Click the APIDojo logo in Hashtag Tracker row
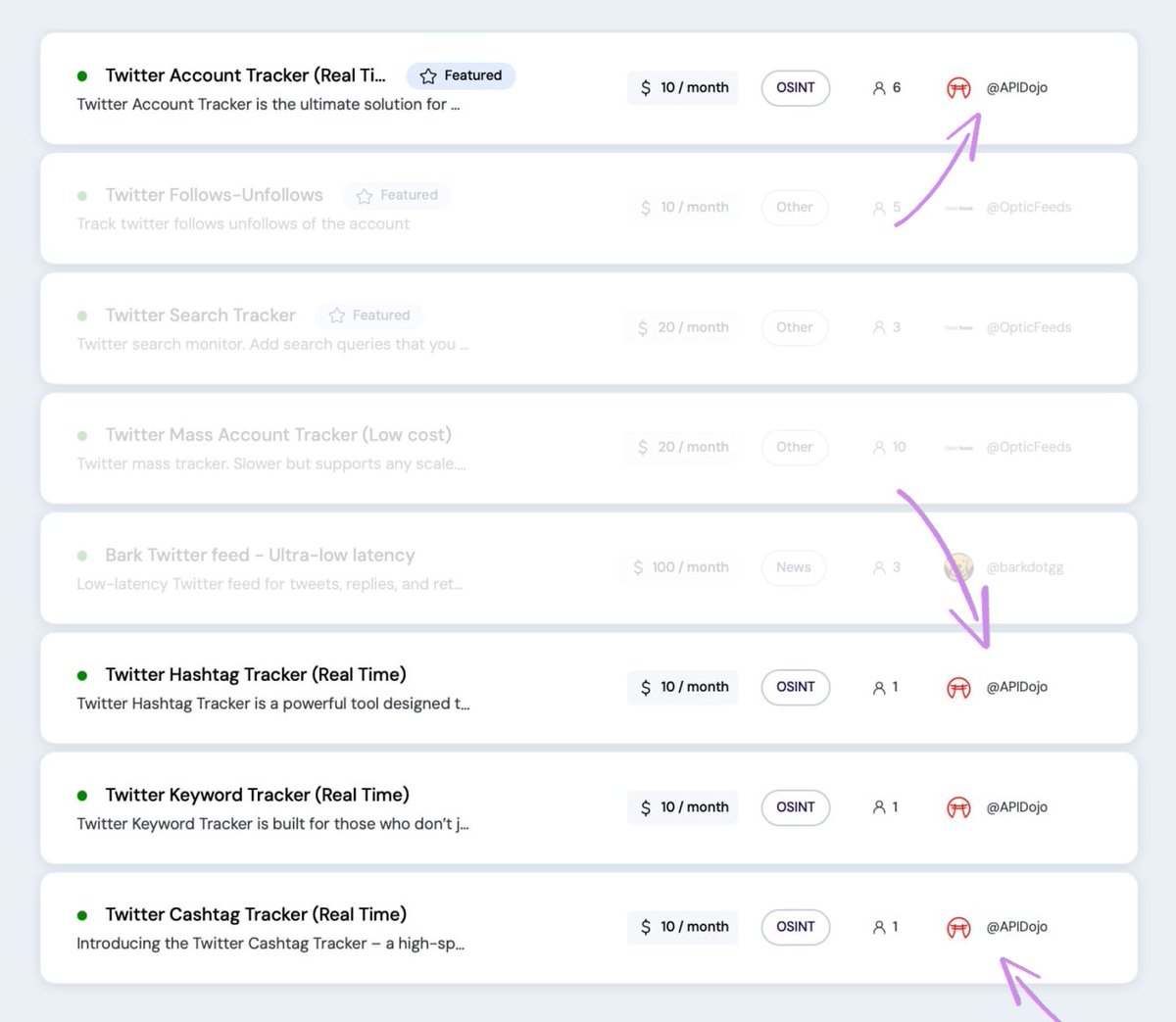The height and width of the screenshot is (1022, 1176). (x=958, y=688)
